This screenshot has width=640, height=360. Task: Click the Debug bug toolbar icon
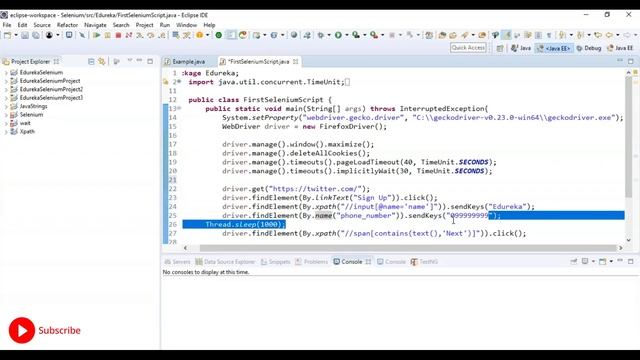click(321, 35)
